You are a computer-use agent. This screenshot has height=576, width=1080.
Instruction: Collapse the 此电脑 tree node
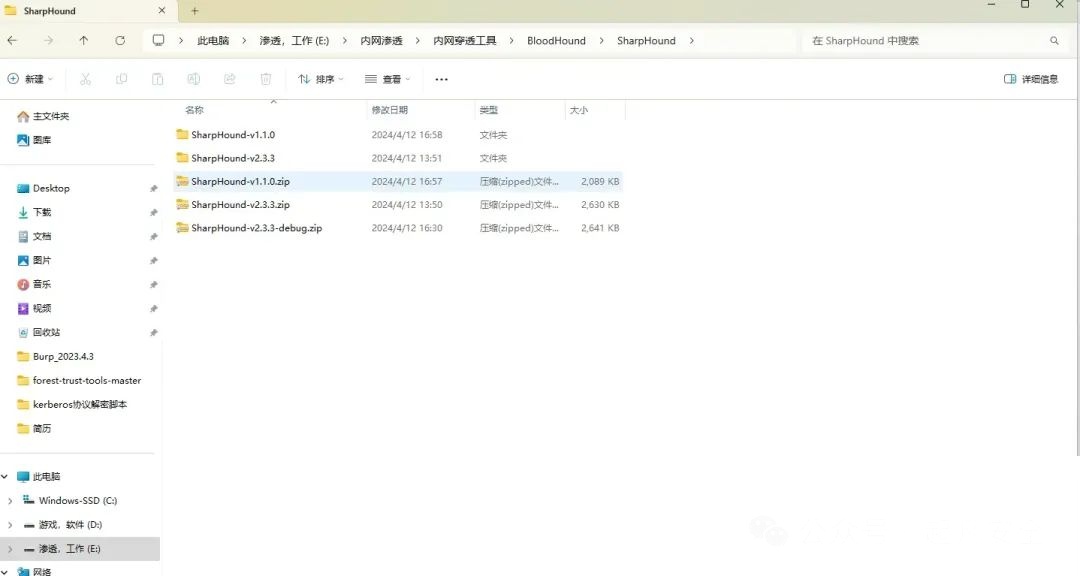point(5,476)
